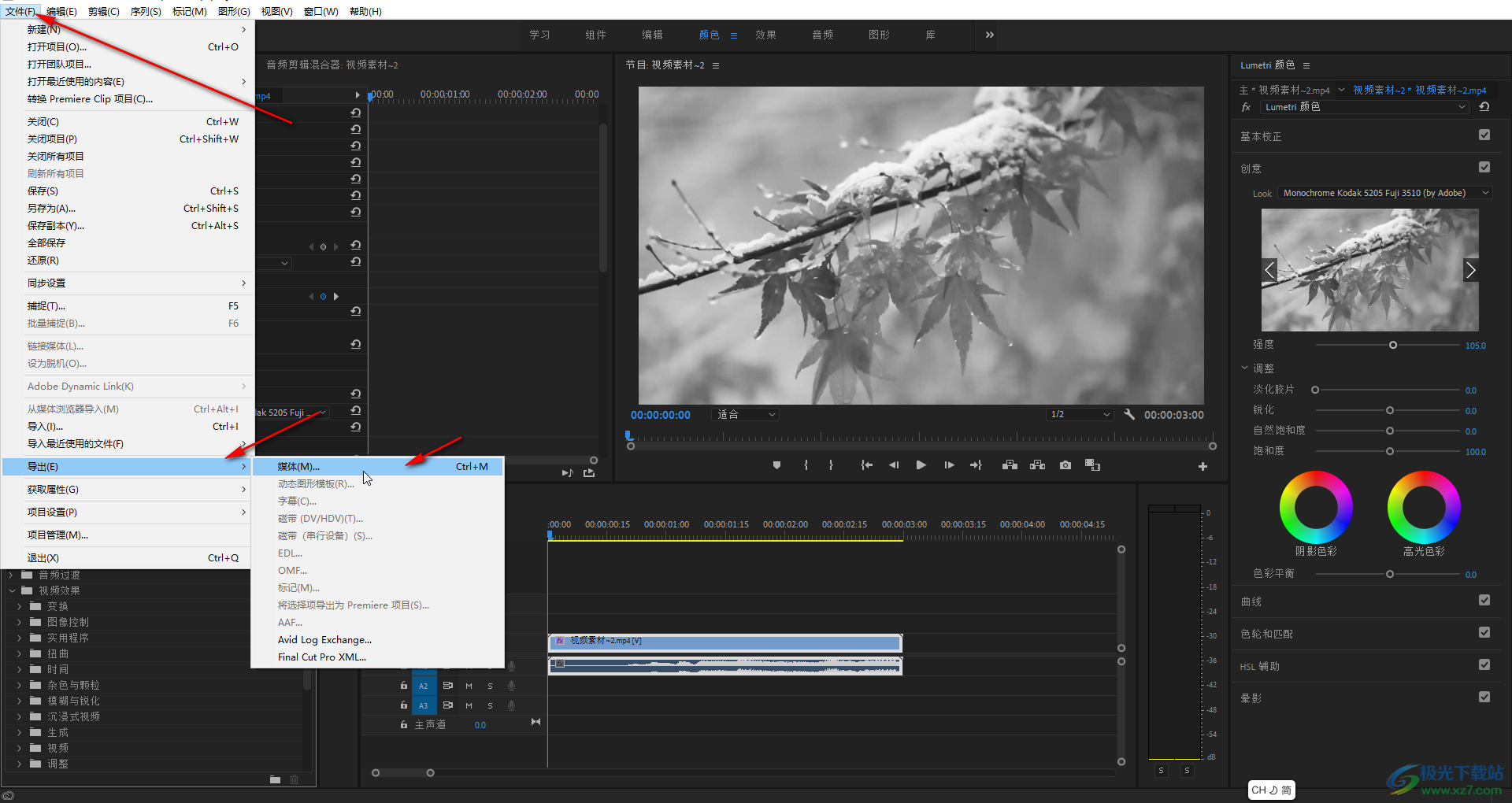Open playback resolution 1/2 dropdown
The image size is (1512, 803).
[1080, 414]
